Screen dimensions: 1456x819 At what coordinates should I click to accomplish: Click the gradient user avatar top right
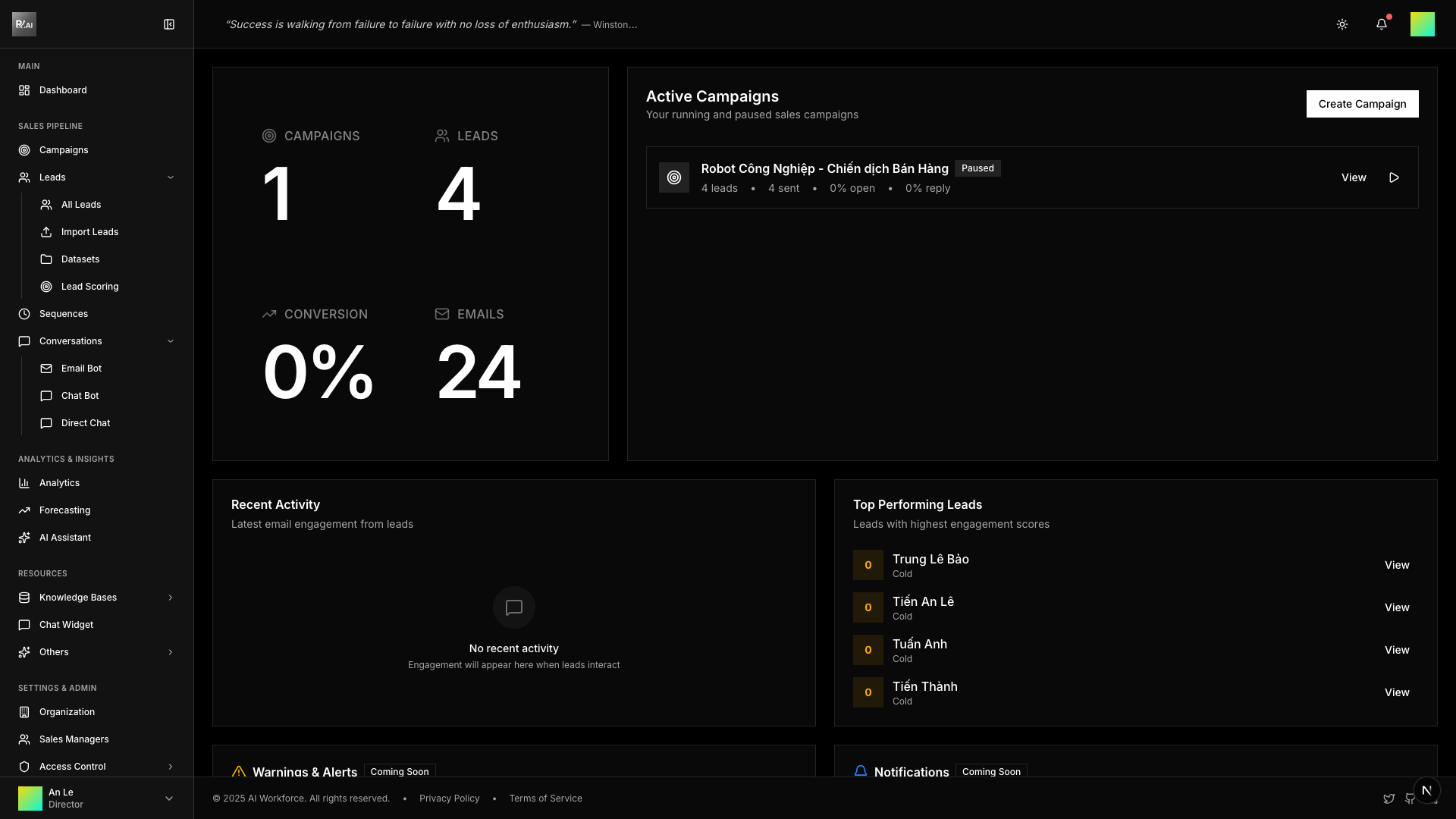click(x=1422, y=24)
